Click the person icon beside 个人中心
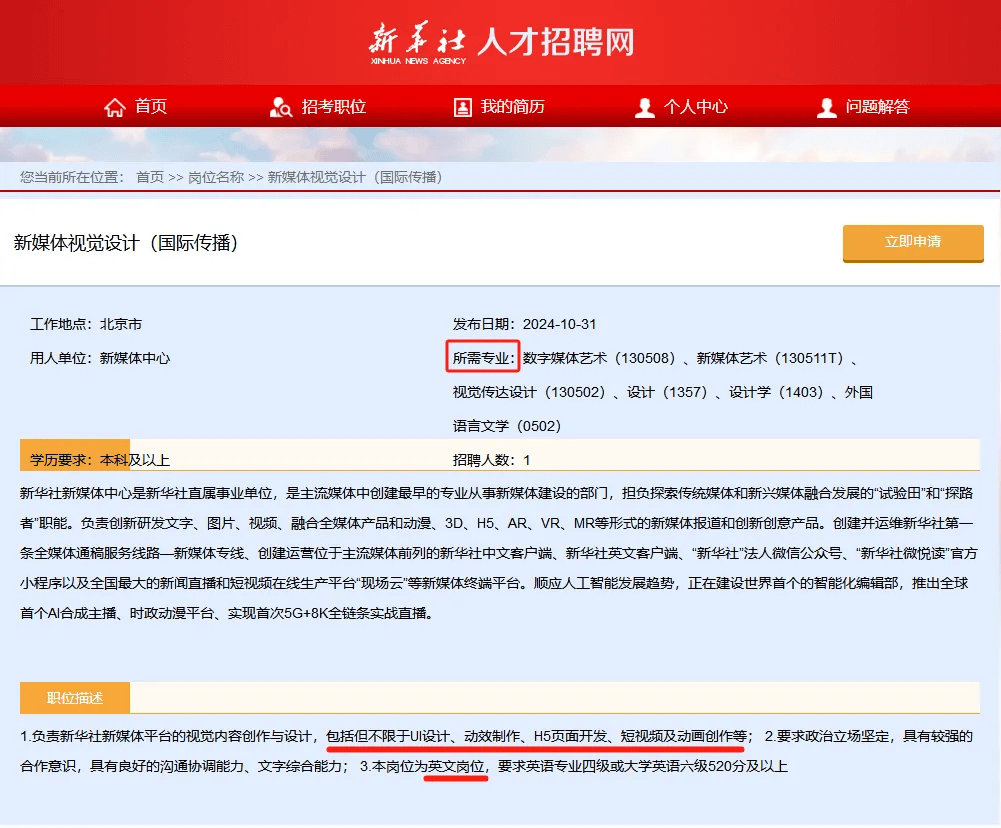 click(x=645, y=107)
